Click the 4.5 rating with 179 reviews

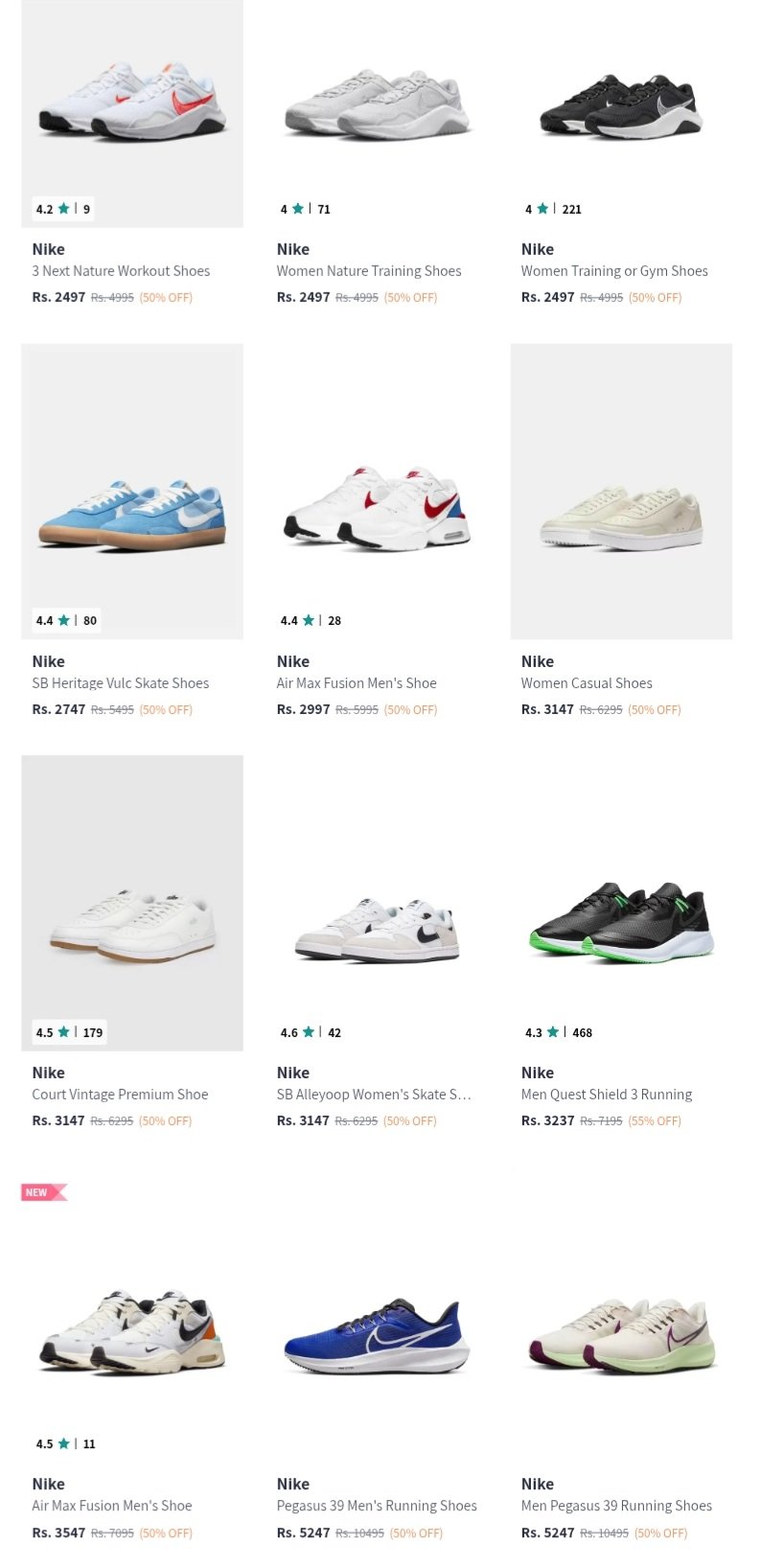point(69,1032)
